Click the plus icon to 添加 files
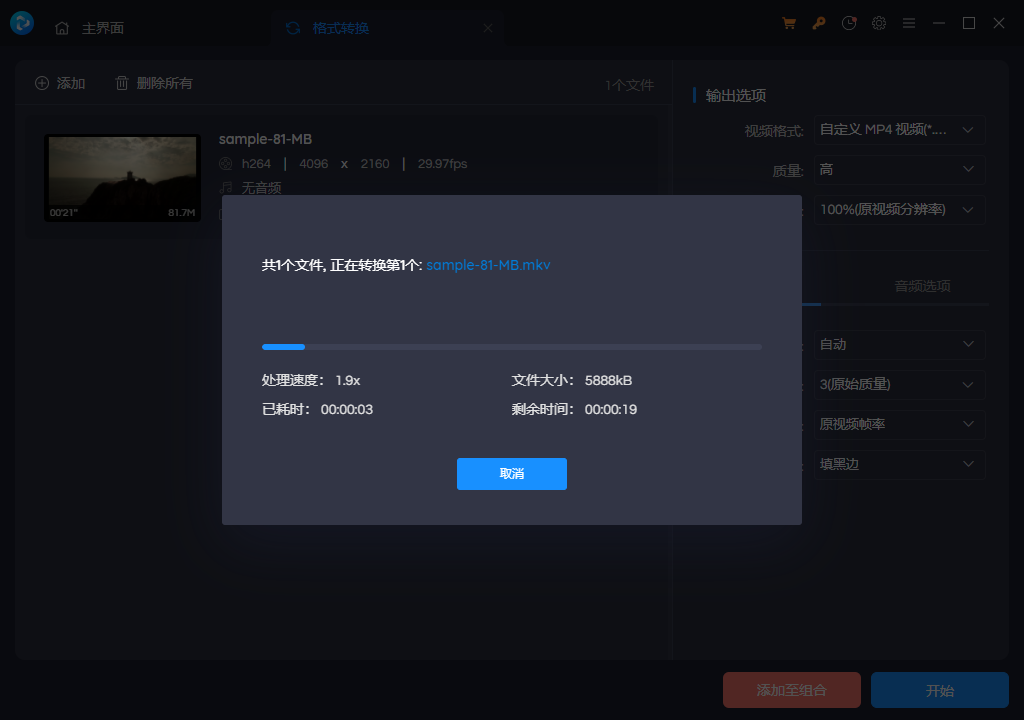 coord(41,83)
